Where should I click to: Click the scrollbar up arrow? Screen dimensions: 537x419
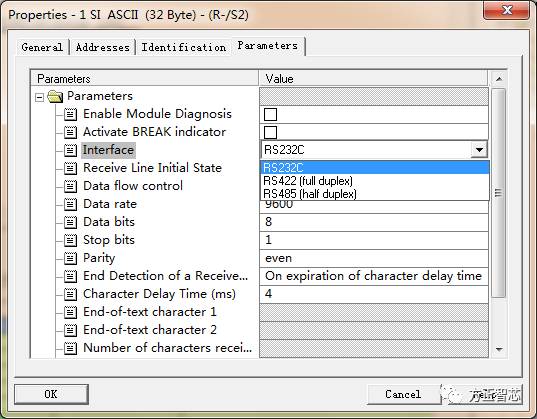[499, 79]
